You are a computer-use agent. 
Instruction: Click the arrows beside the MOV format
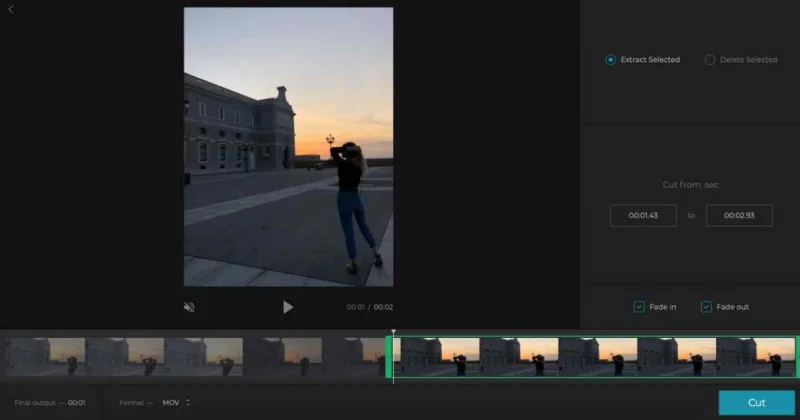point(188,403)
